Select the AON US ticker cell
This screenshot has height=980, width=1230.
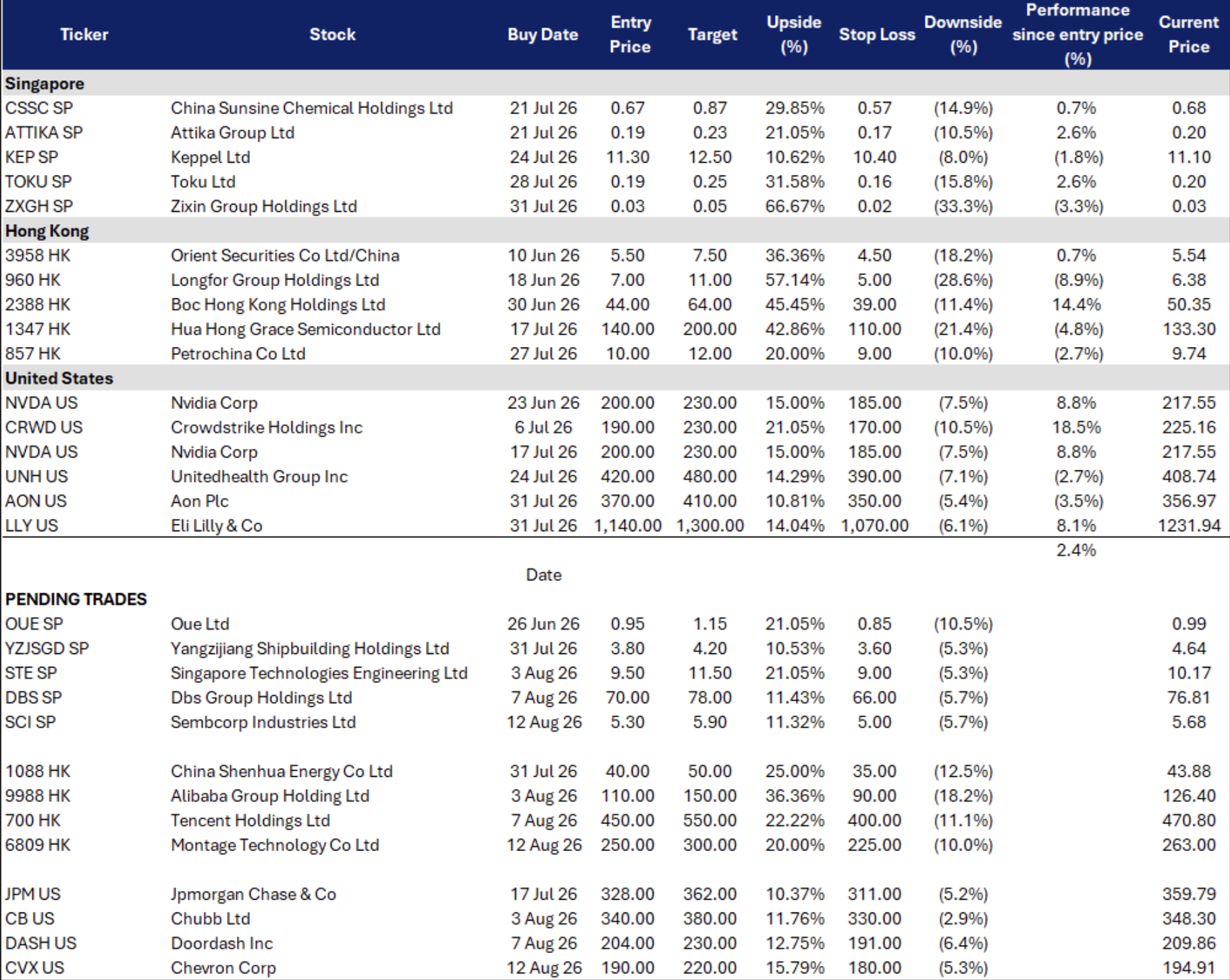pyautogui.click(x=36, y=501)
